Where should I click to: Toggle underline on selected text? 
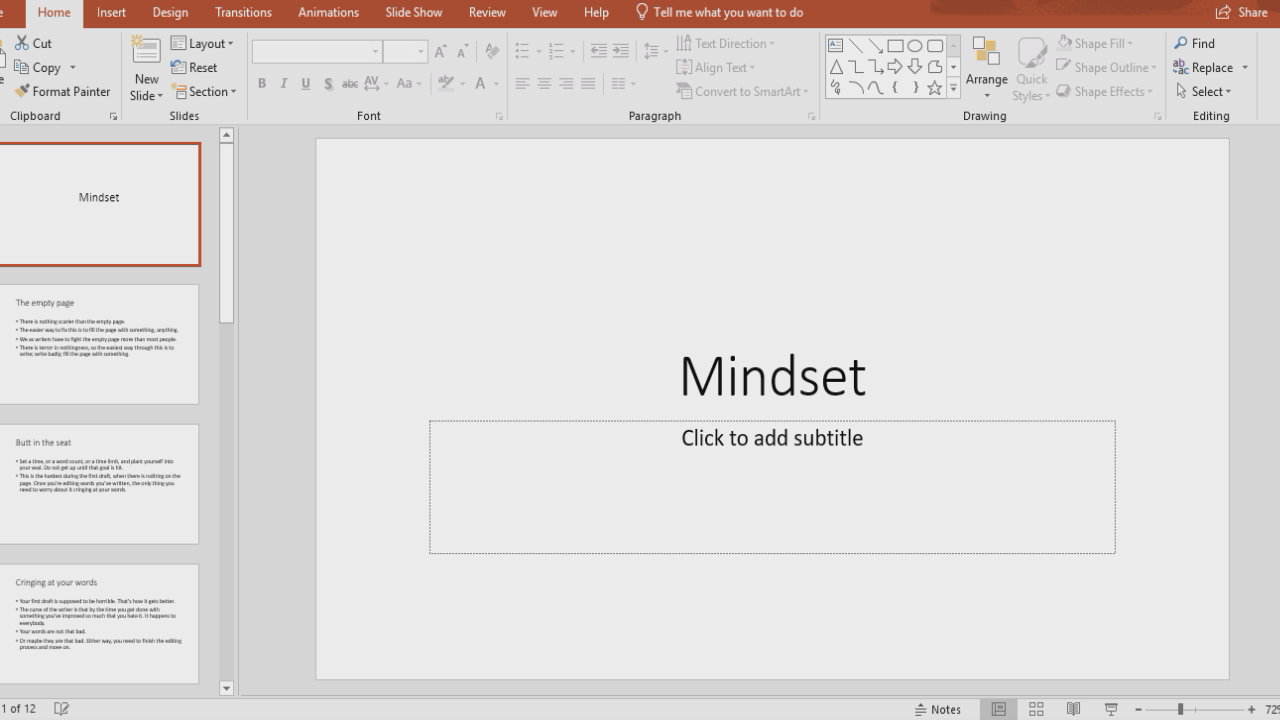pyautogui.click(x=305, y=84)
